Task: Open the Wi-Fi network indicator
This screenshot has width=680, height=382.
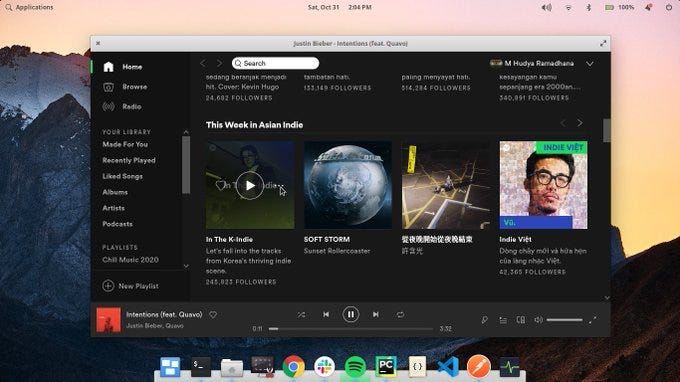Action: (x=568, y=7)
